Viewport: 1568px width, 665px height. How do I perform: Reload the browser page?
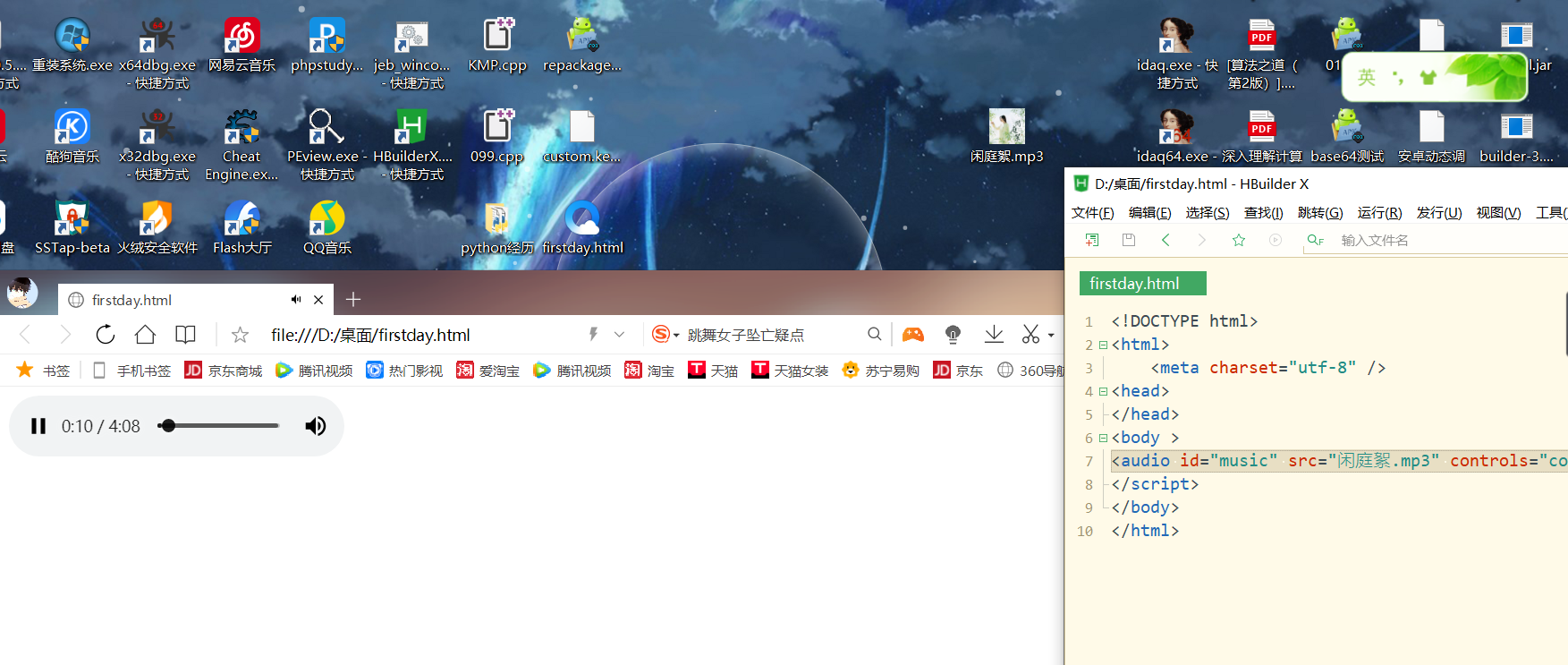pyautogui.click(x=106, y=335)
